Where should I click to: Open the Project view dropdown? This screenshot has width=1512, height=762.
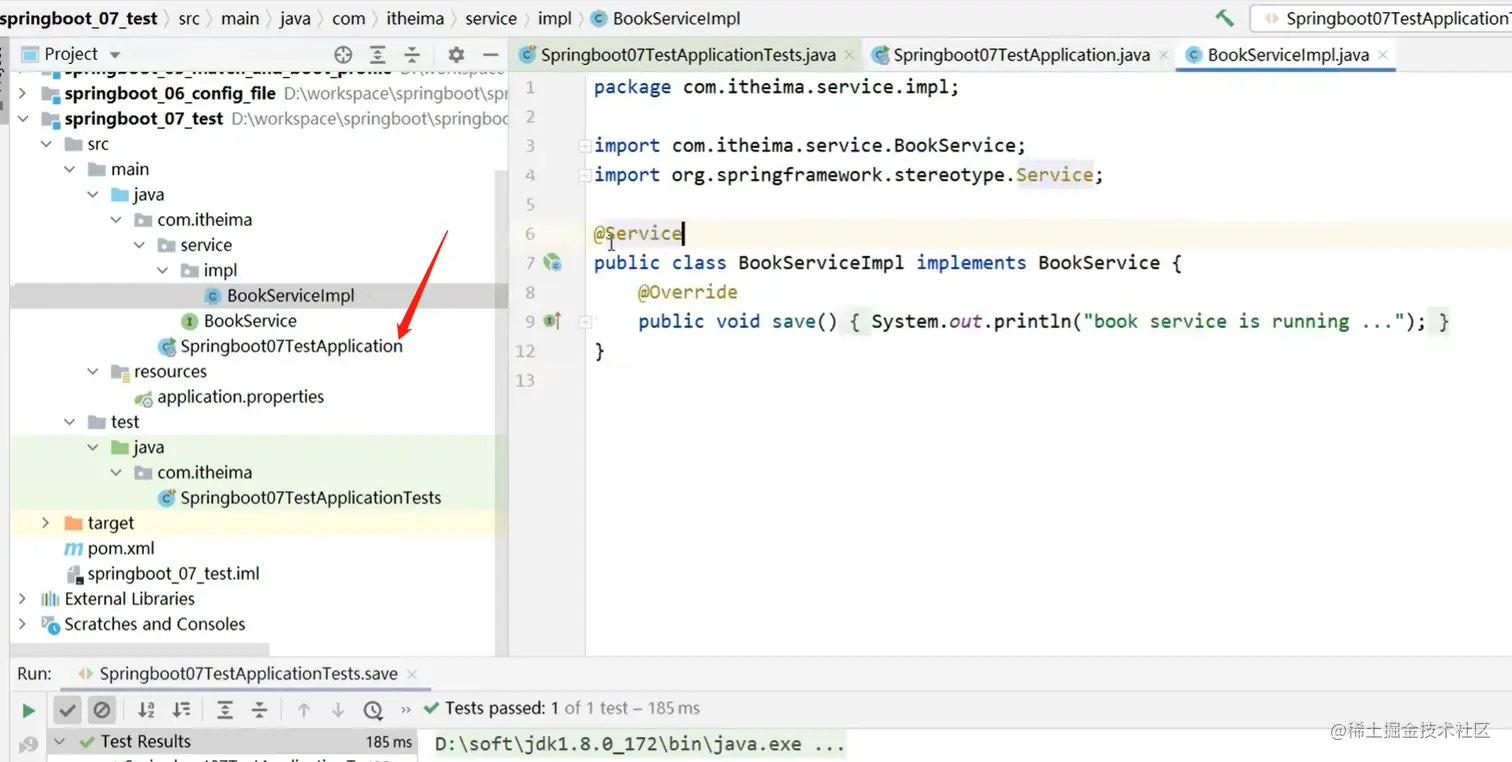[114, 55]
